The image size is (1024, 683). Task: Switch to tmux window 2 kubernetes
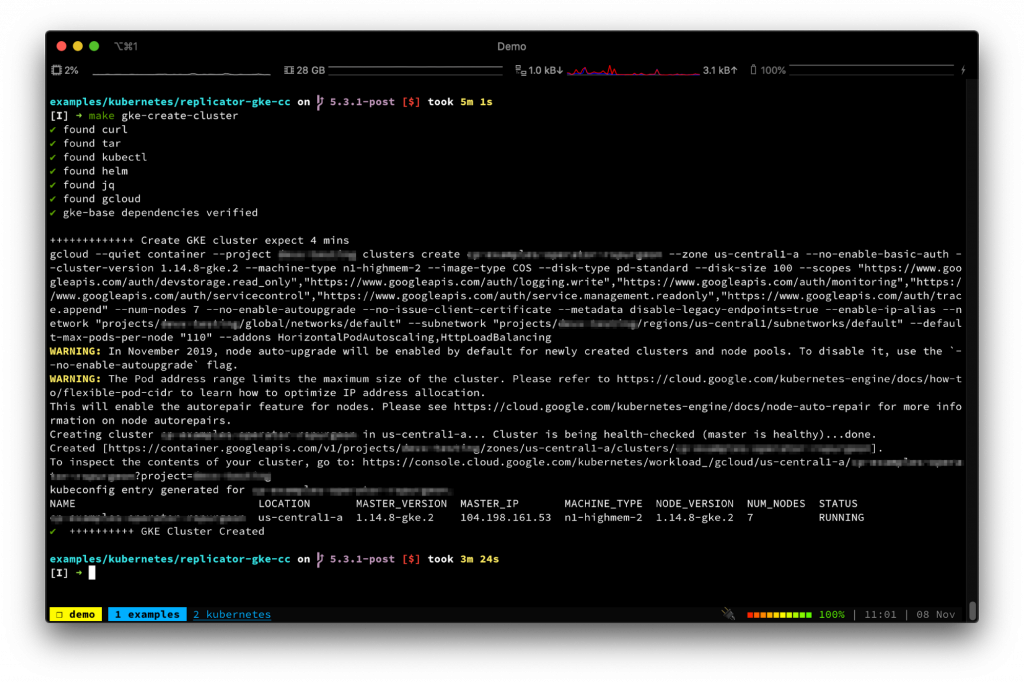point(231,614)
